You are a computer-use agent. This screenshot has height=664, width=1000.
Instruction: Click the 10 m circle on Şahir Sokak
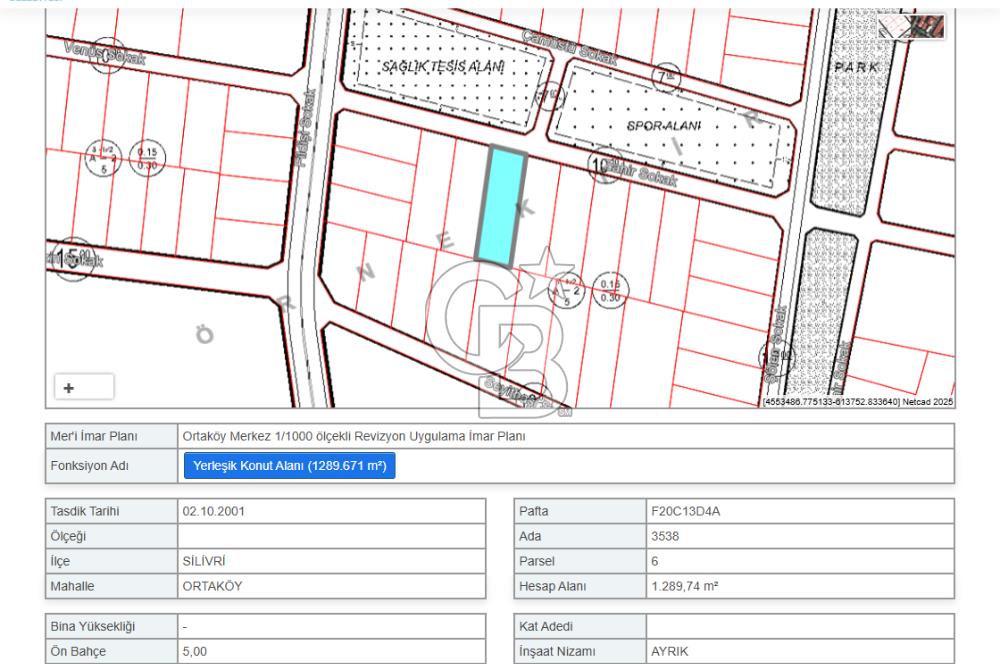601,163
